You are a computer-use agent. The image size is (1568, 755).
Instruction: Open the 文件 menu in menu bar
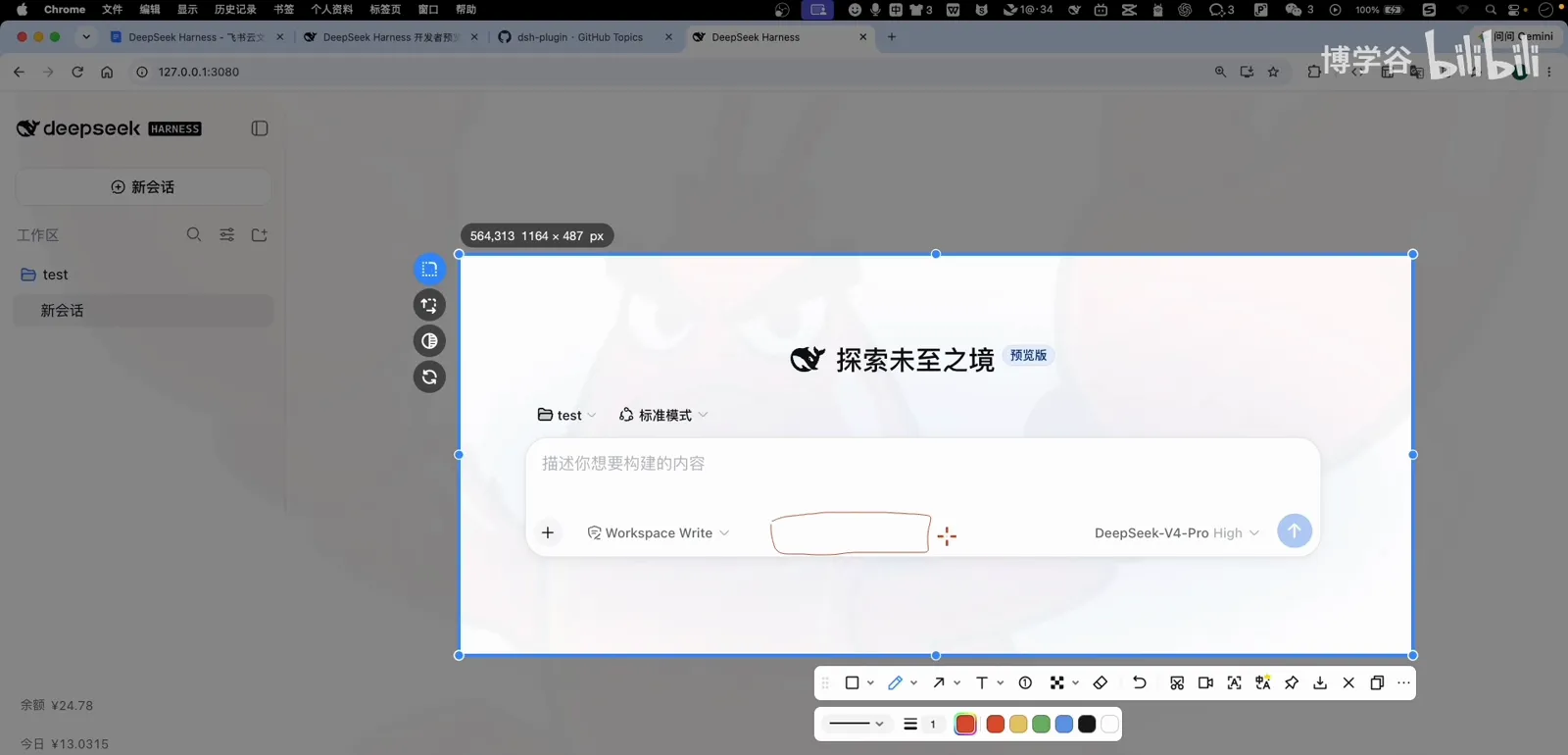(x=112, y=9)
